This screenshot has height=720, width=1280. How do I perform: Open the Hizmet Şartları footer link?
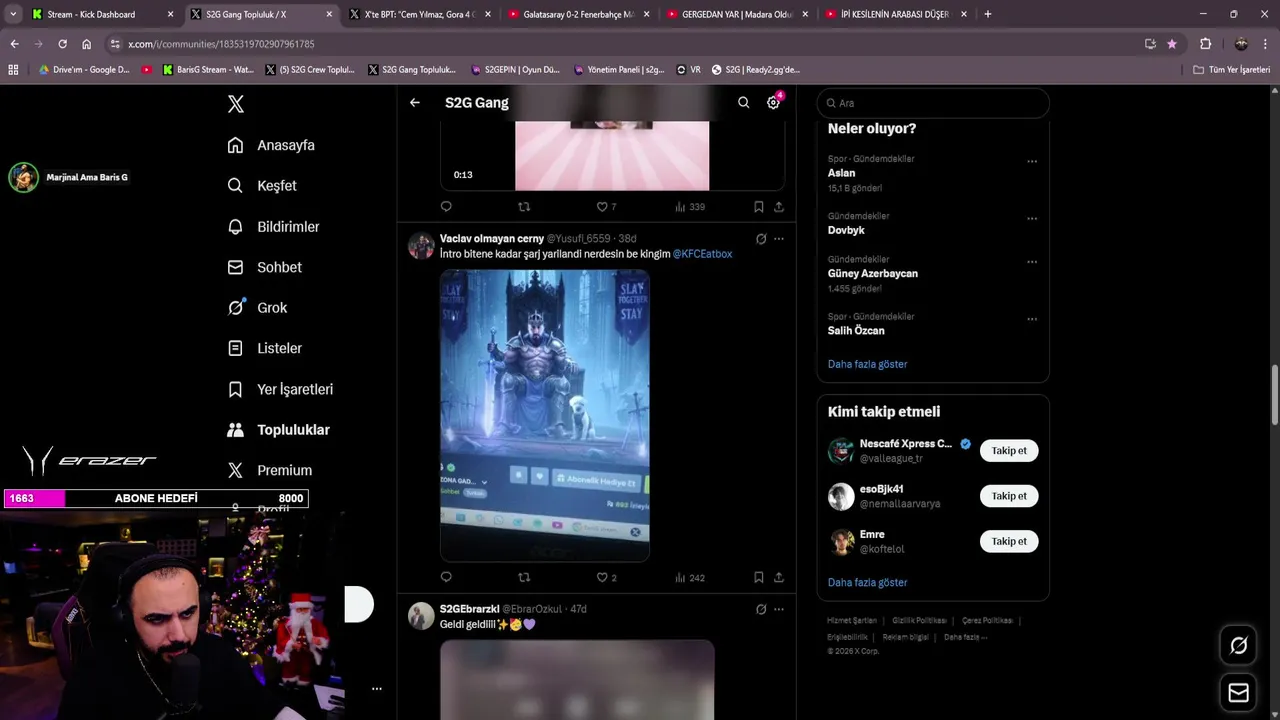pos(851,621)
